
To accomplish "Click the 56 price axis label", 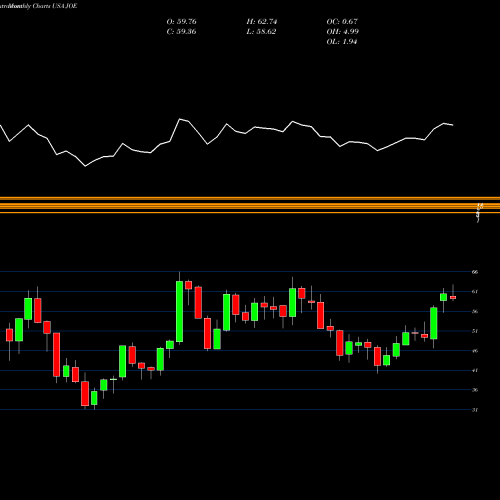I will click(475, 311).
